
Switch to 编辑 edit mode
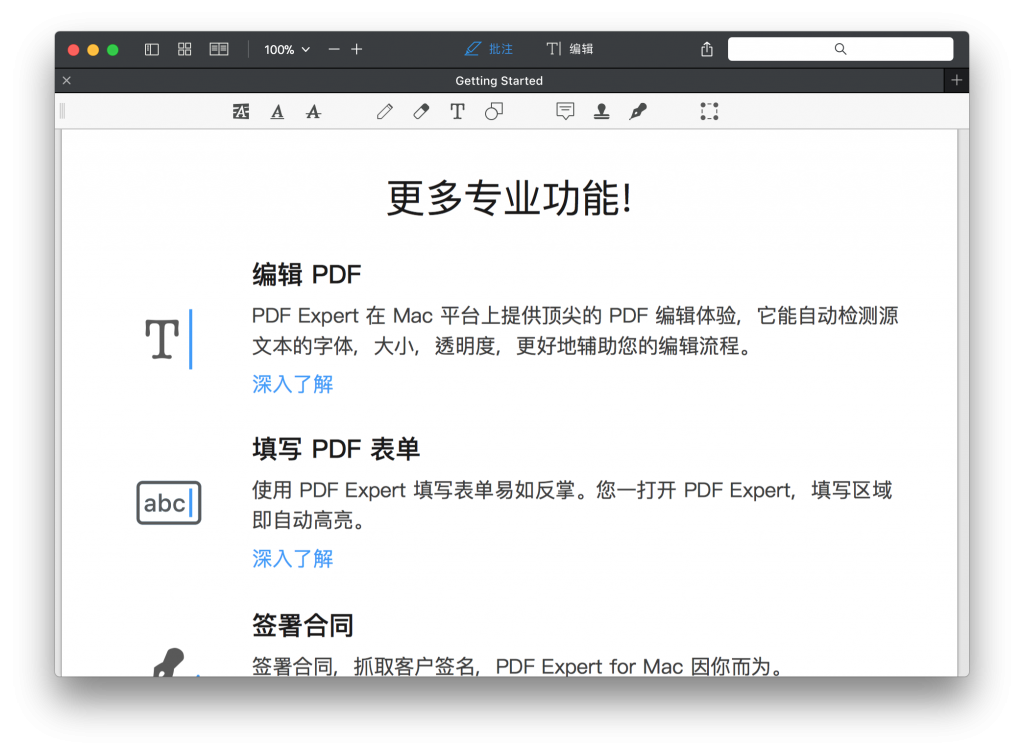tap(569, 49)
